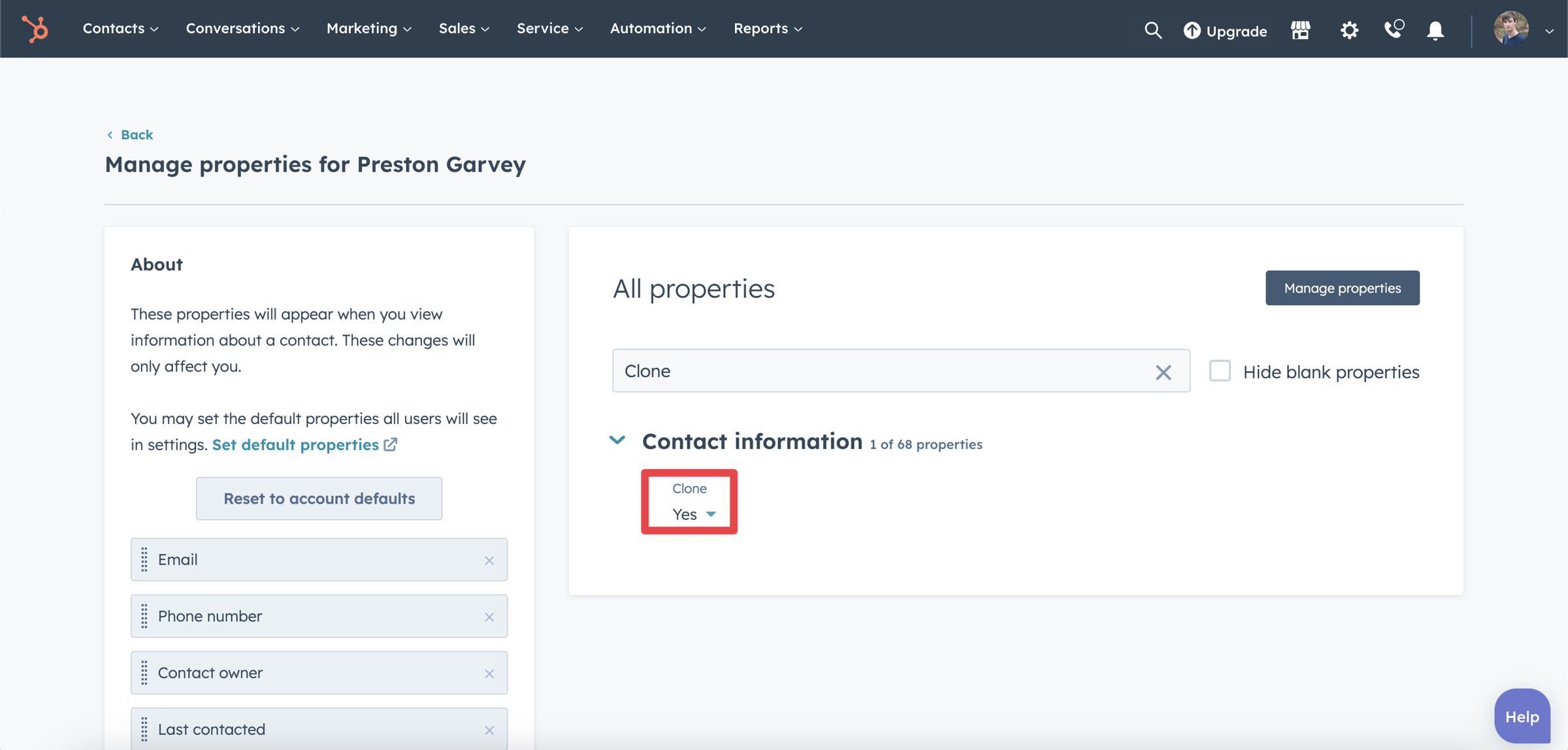Open the search magnifying glass
This screenshot has width=1568, height=750.
1152,30
